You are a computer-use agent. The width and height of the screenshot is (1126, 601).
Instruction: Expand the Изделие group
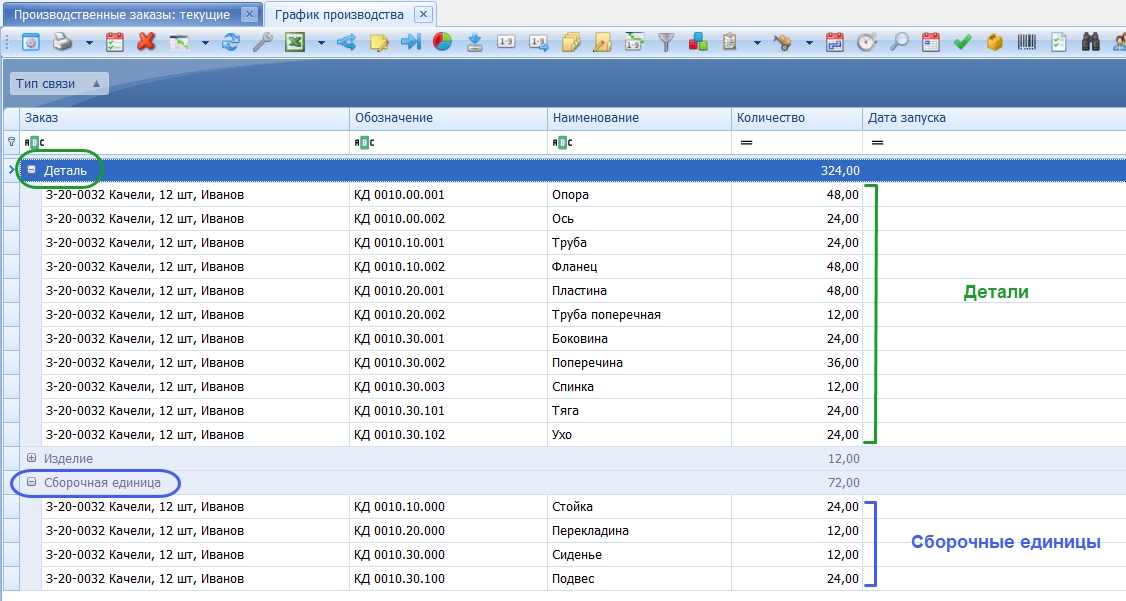coord(32,458)
